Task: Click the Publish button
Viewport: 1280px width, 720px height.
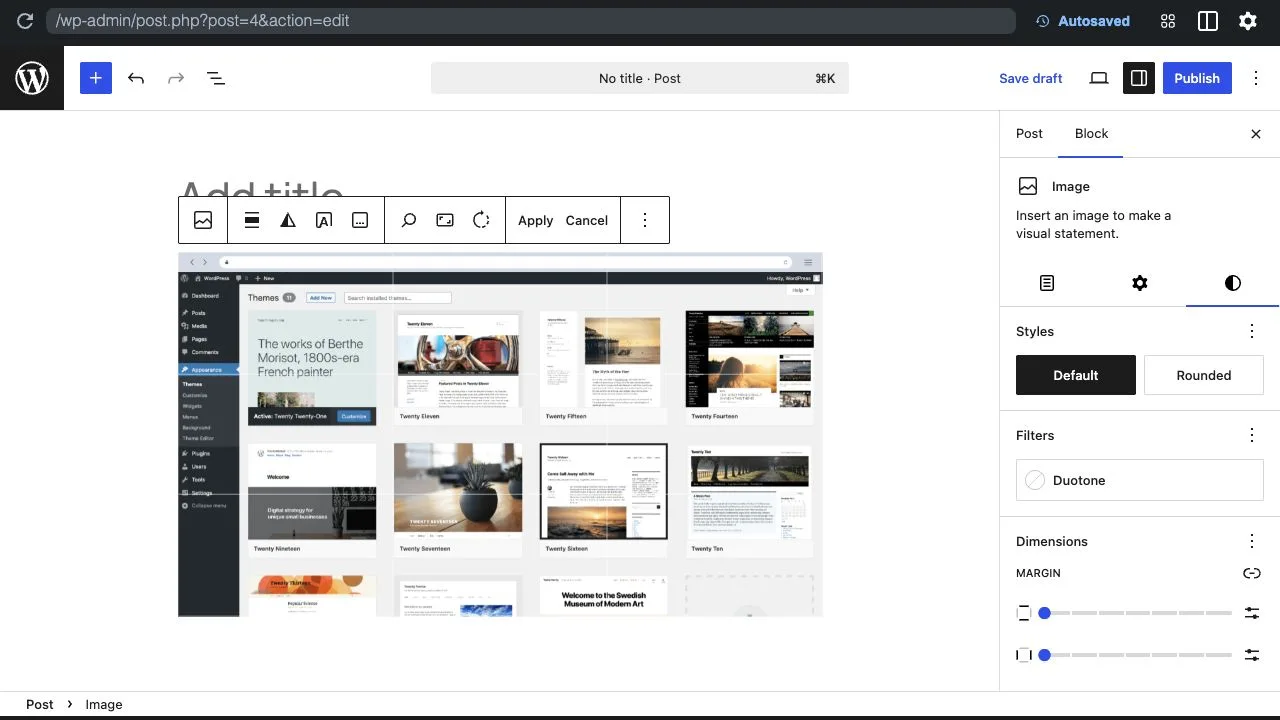Action: [x=1197, y=78]
